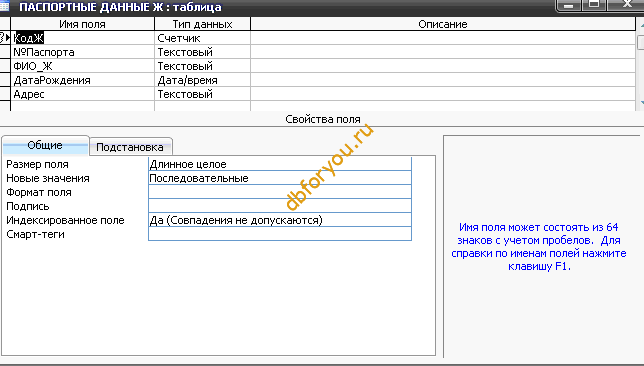The image size is (644, 366).
Task: Click the Подпись input field
Action: [x=280, y=206]
